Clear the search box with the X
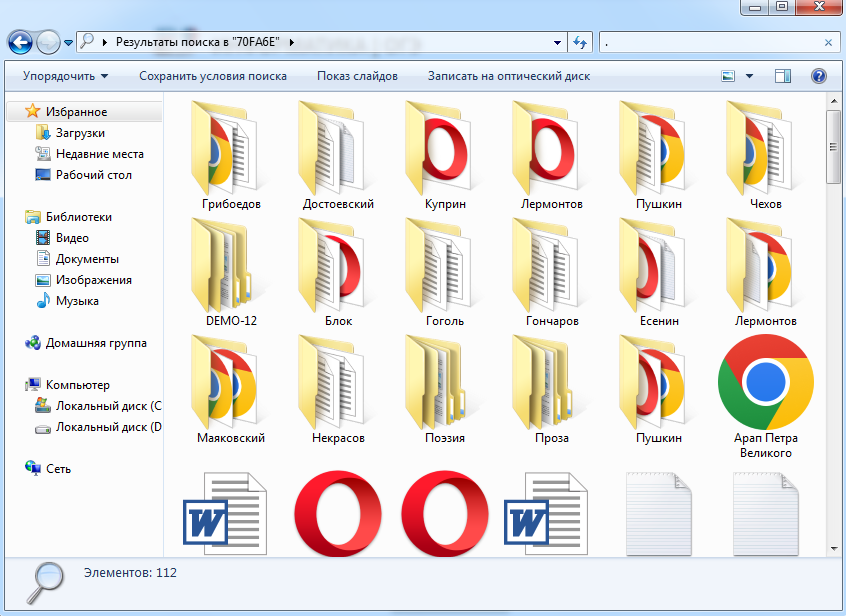Image resolution: width=846 pixels, height=616 pixels. point(828,43)
